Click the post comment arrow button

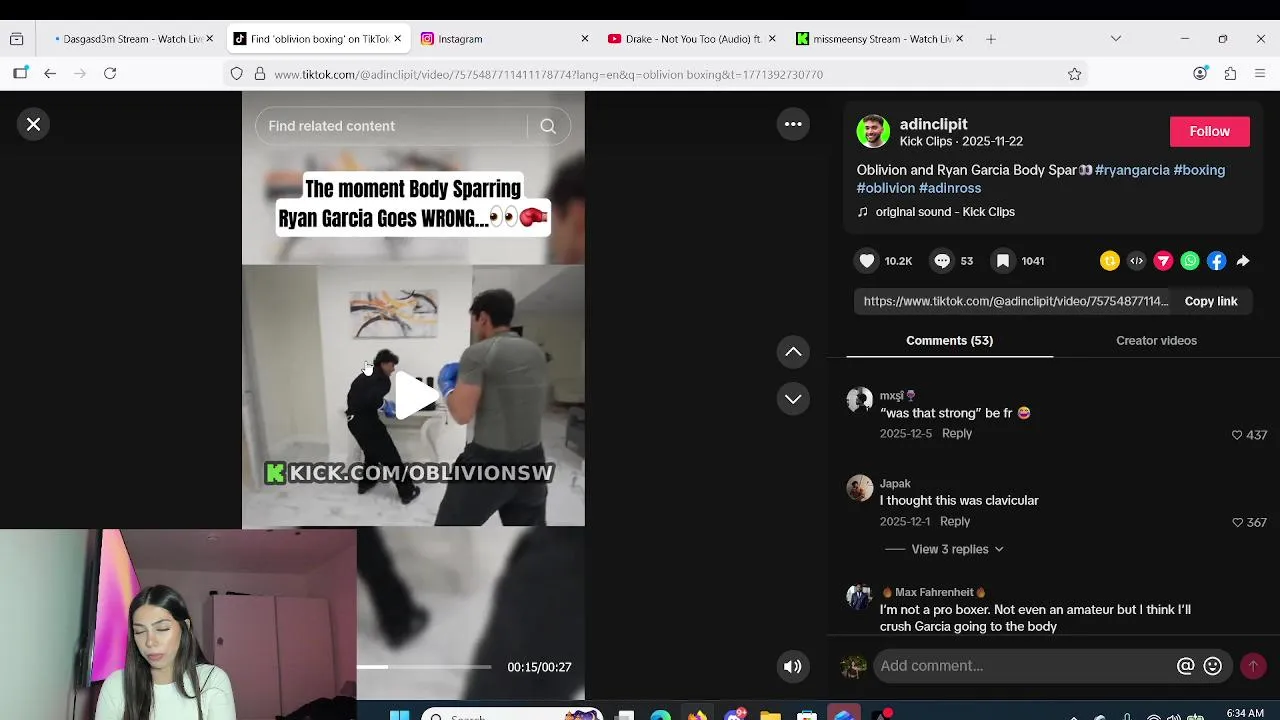[1252, 666]
